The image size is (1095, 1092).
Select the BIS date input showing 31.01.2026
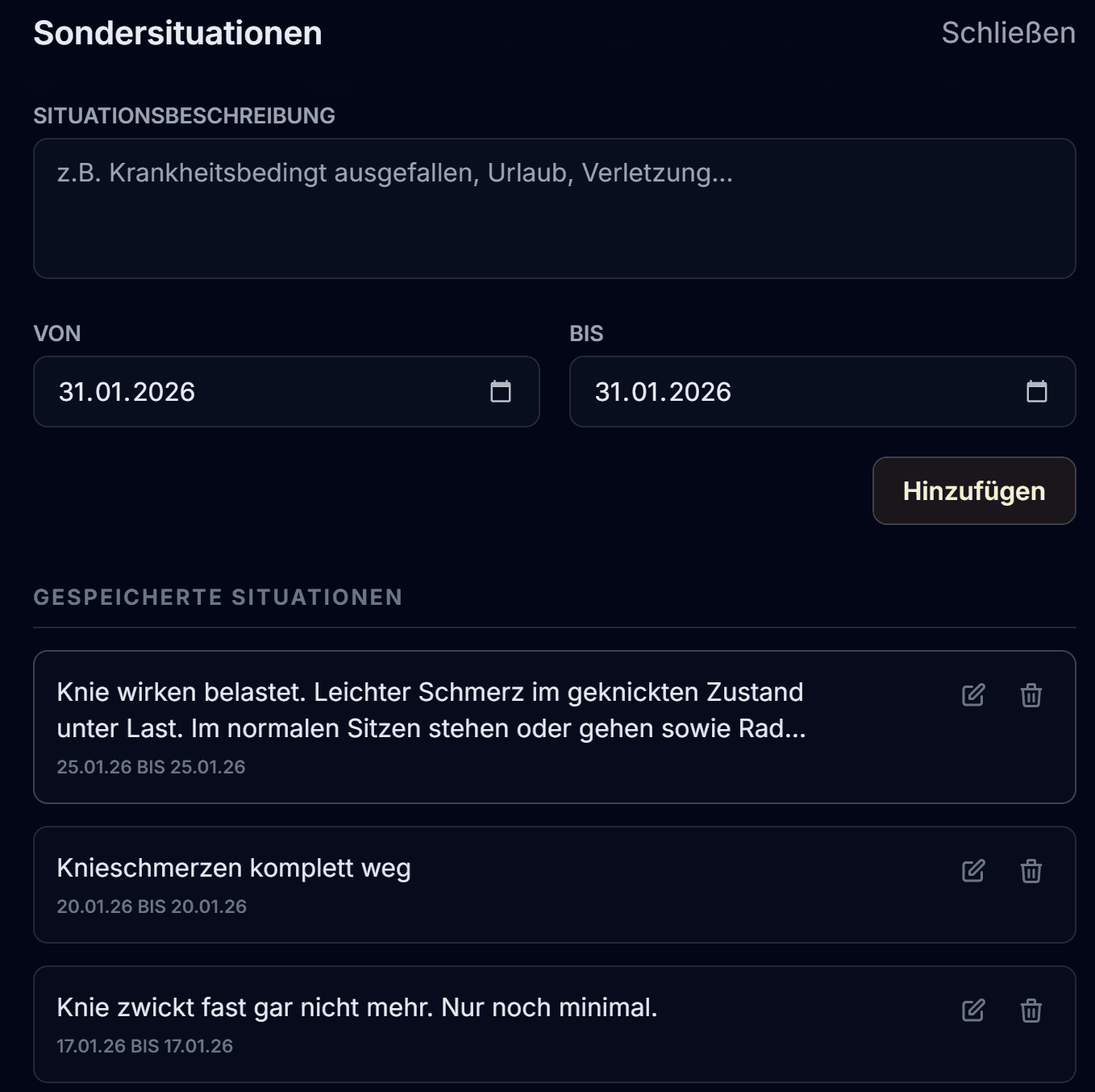pos(774,392)
